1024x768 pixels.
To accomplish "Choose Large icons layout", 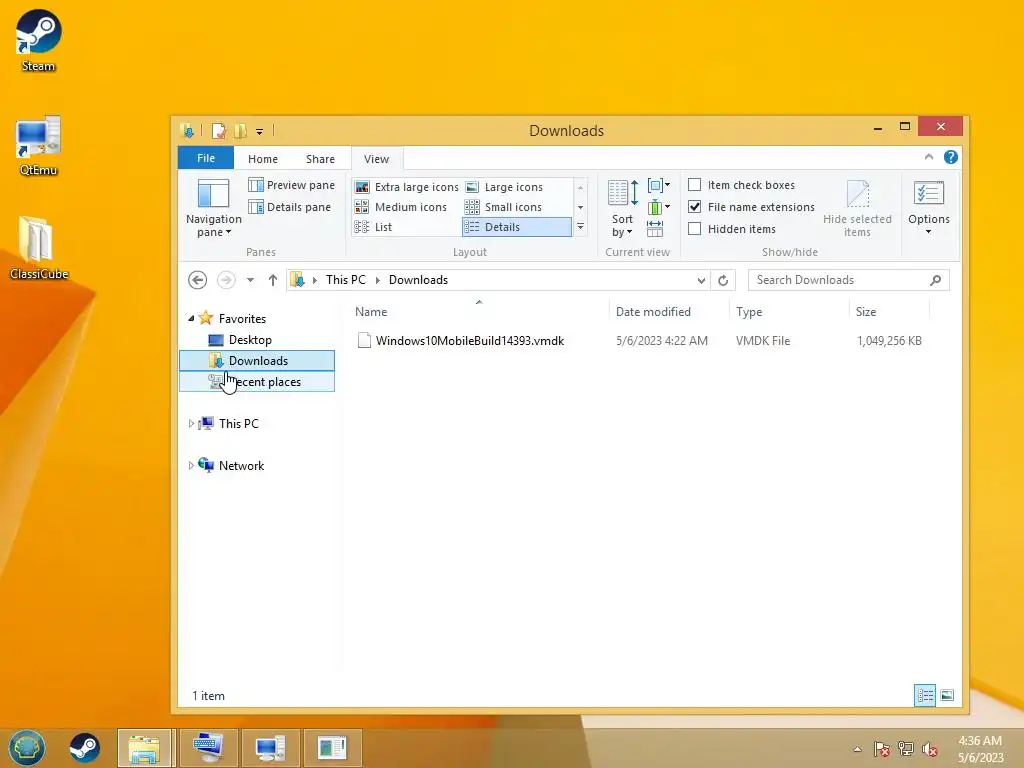I will tap(504, 187).
